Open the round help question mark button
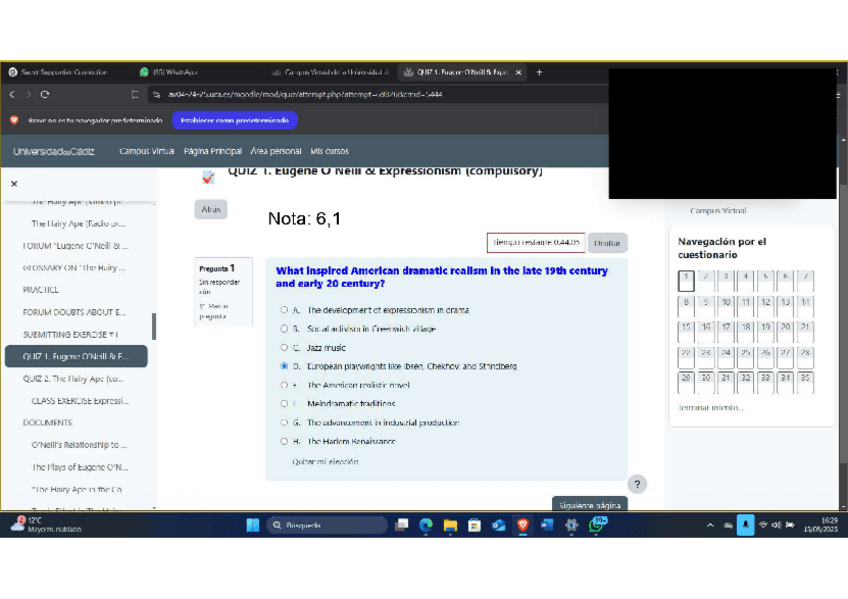The height and width of the screenshot is (599, 848). pos(638,484)
